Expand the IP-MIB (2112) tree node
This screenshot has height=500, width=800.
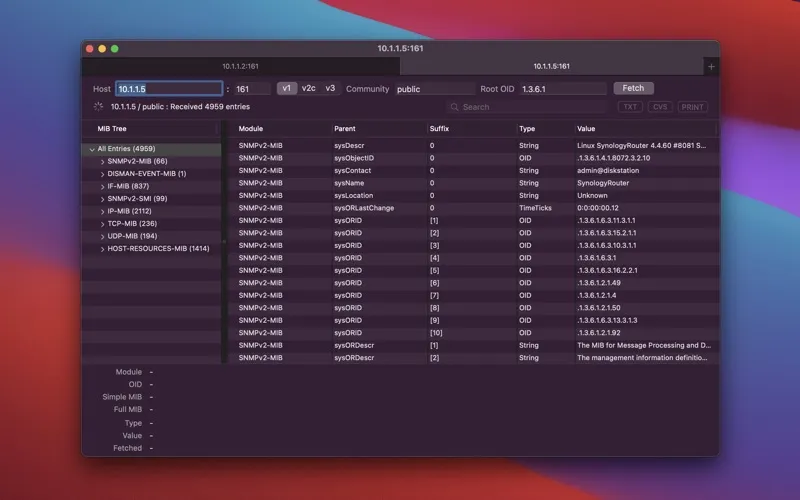tap(103, 212)
